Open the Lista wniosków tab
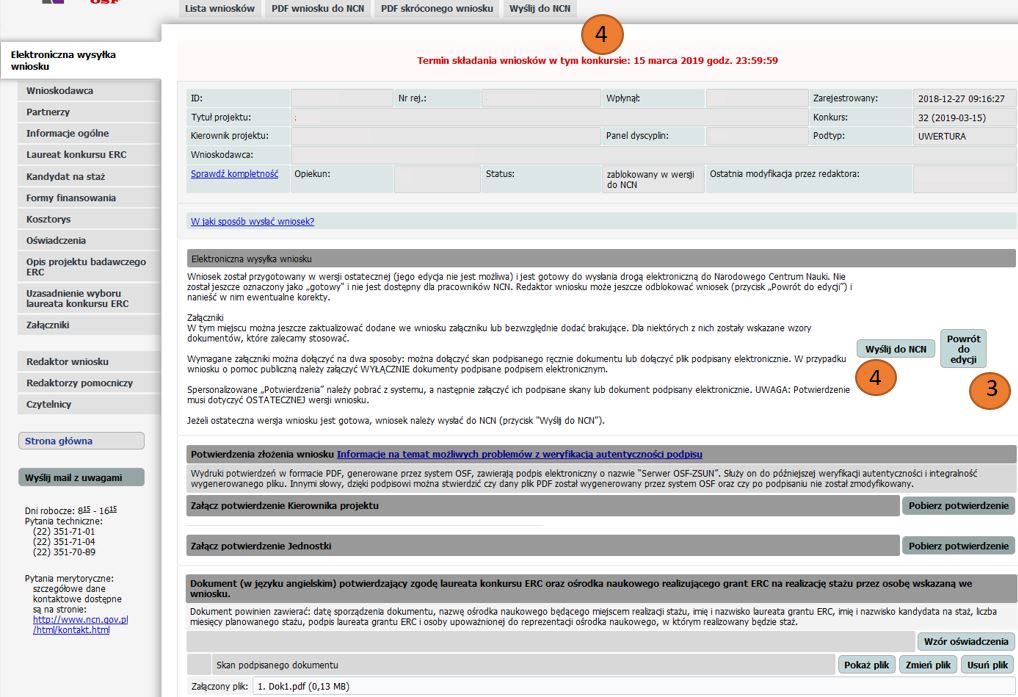Screen dimensions: 1018x697 (x=219, y=8)
